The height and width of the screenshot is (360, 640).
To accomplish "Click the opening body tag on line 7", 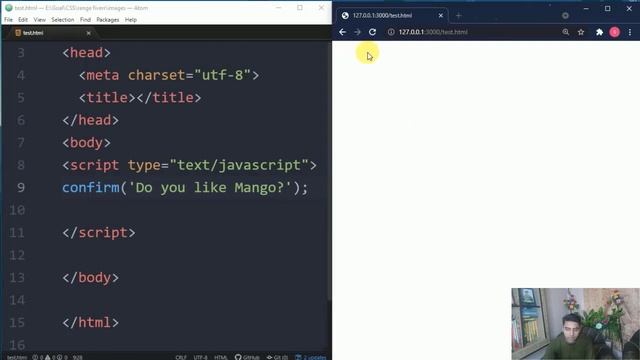I will coord(87,143).
